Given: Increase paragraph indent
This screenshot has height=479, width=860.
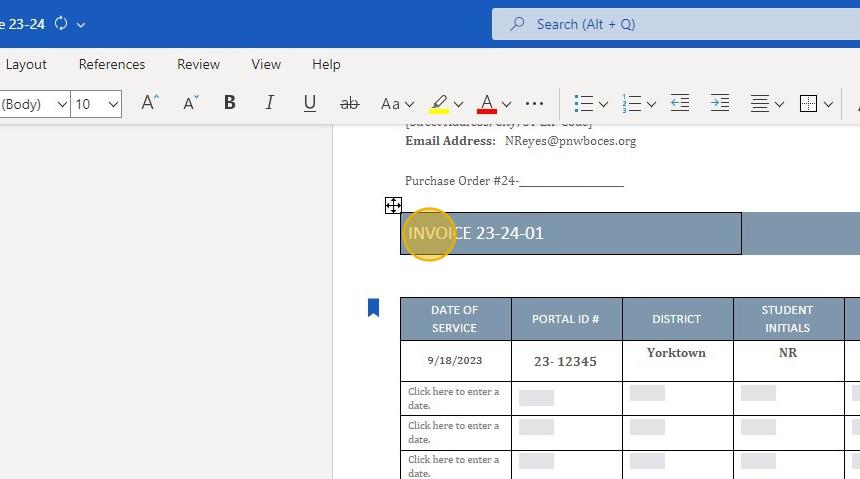Looking at the screenshot, I should pos(720,103).
